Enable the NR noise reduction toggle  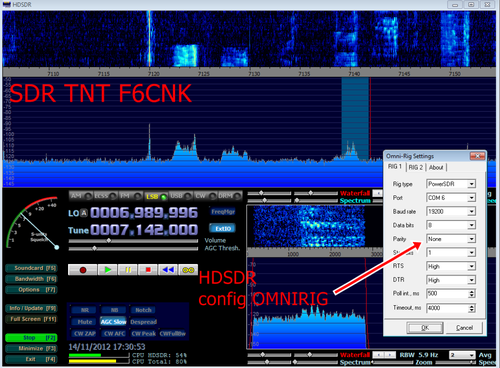click(85, 310)
